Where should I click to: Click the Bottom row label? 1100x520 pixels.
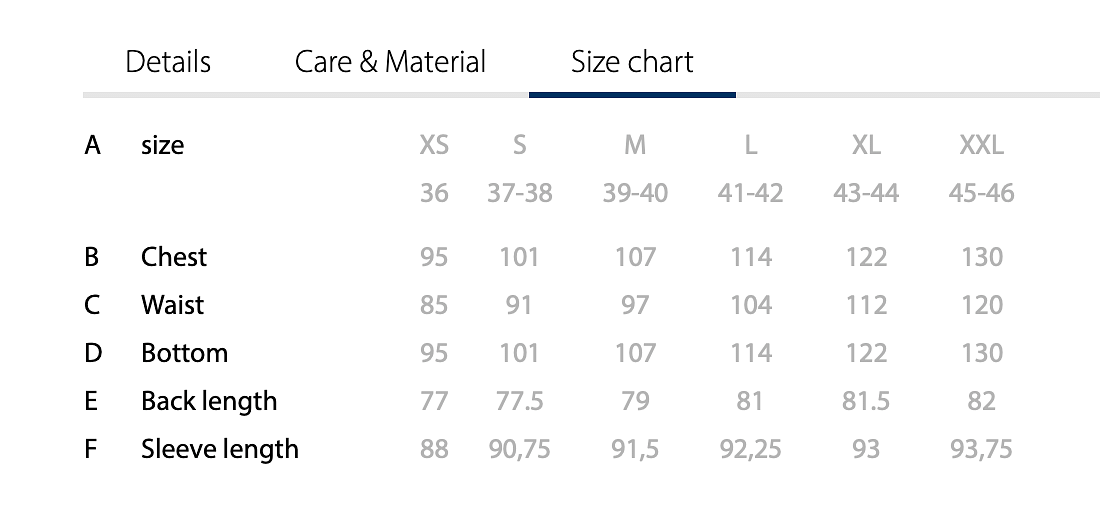point(184,353)
